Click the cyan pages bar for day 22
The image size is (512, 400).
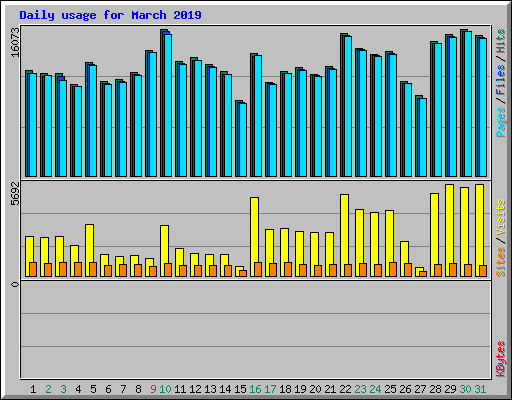click(348, 106)
